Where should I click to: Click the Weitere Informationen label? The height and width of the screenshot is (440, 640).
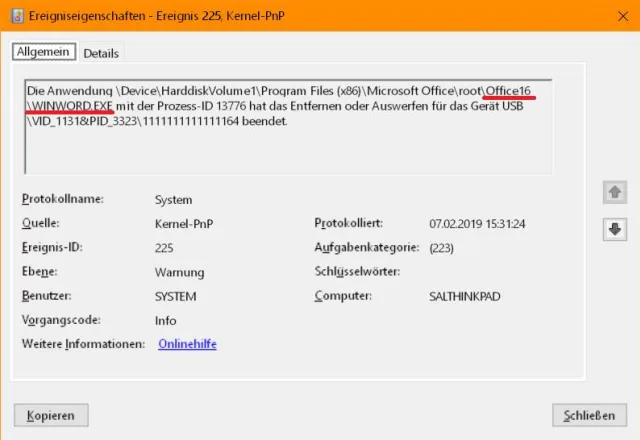tap(84, 344)
